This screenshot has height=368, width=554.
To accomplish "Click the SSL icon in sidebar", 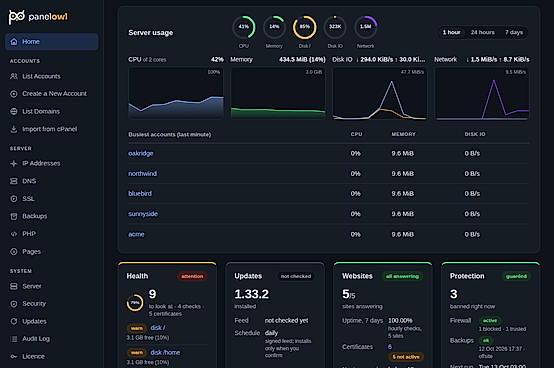I will (x=14, y=198).
